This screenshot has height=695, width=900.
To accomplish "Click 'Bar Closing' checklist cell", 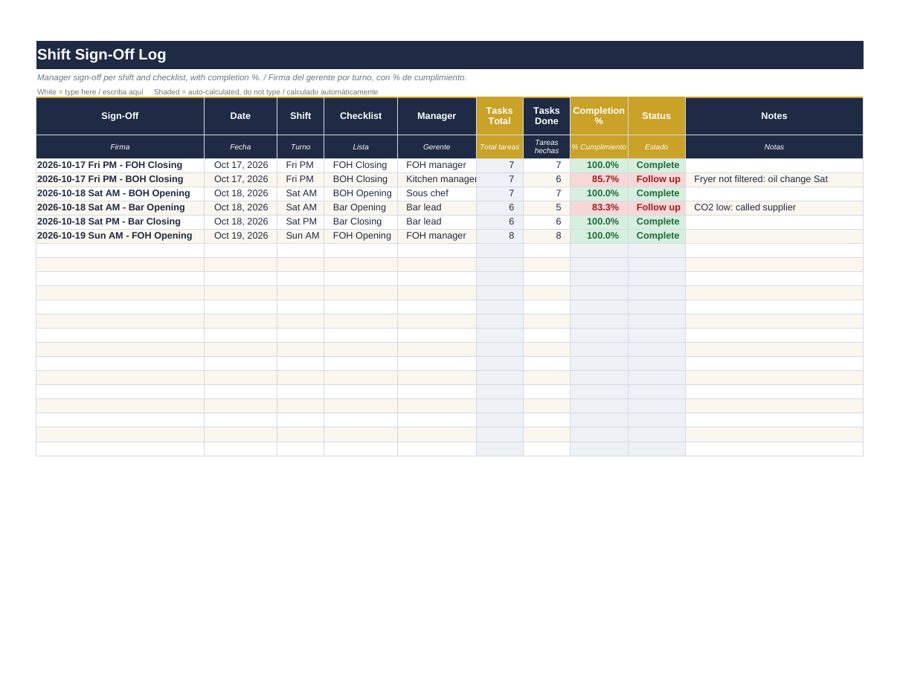I will click(360, 222).
